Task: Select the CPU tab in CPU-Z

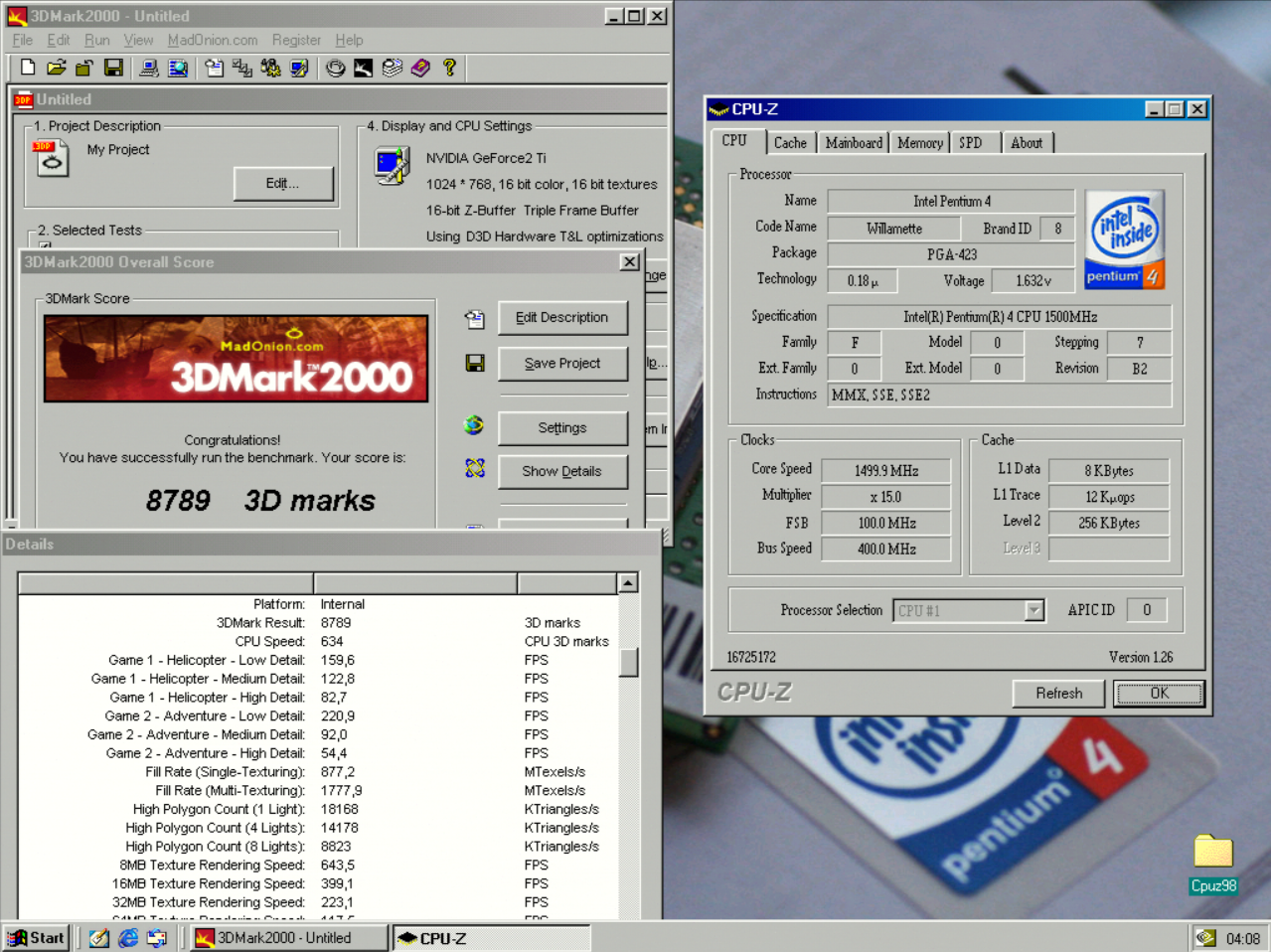Action: tap(735, 141)
